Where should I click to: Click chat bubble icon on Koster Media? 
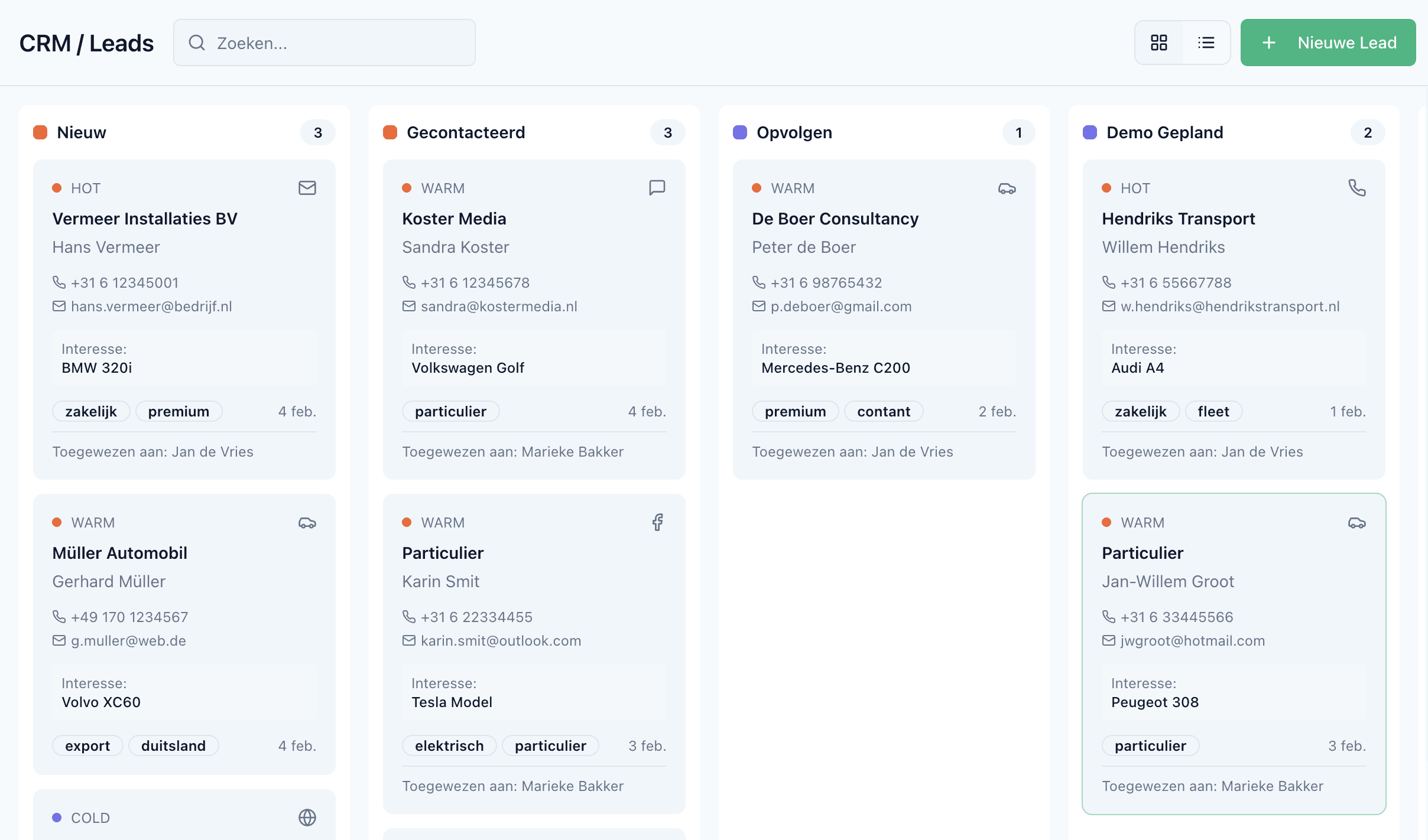coord(657,188)
